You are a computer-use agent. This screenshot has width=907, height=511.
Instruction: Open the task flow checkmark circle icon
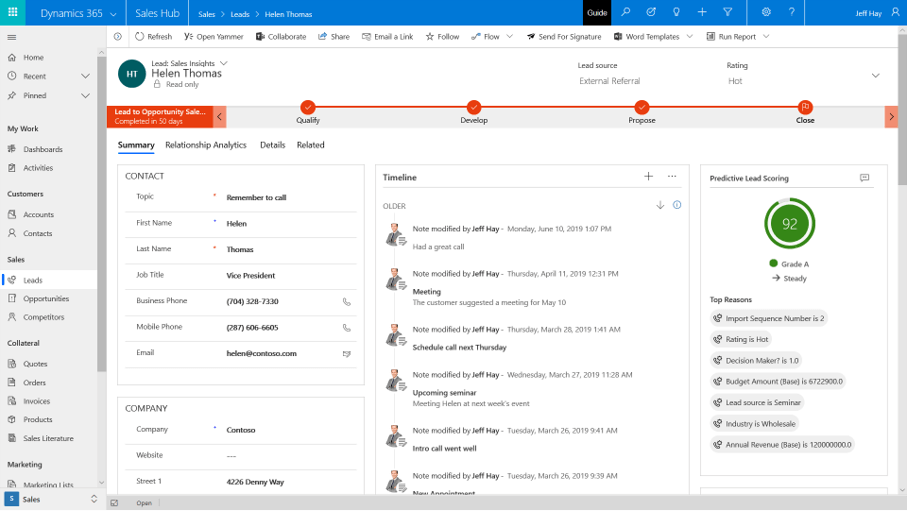pyautogui.click(x=651, y=12)
